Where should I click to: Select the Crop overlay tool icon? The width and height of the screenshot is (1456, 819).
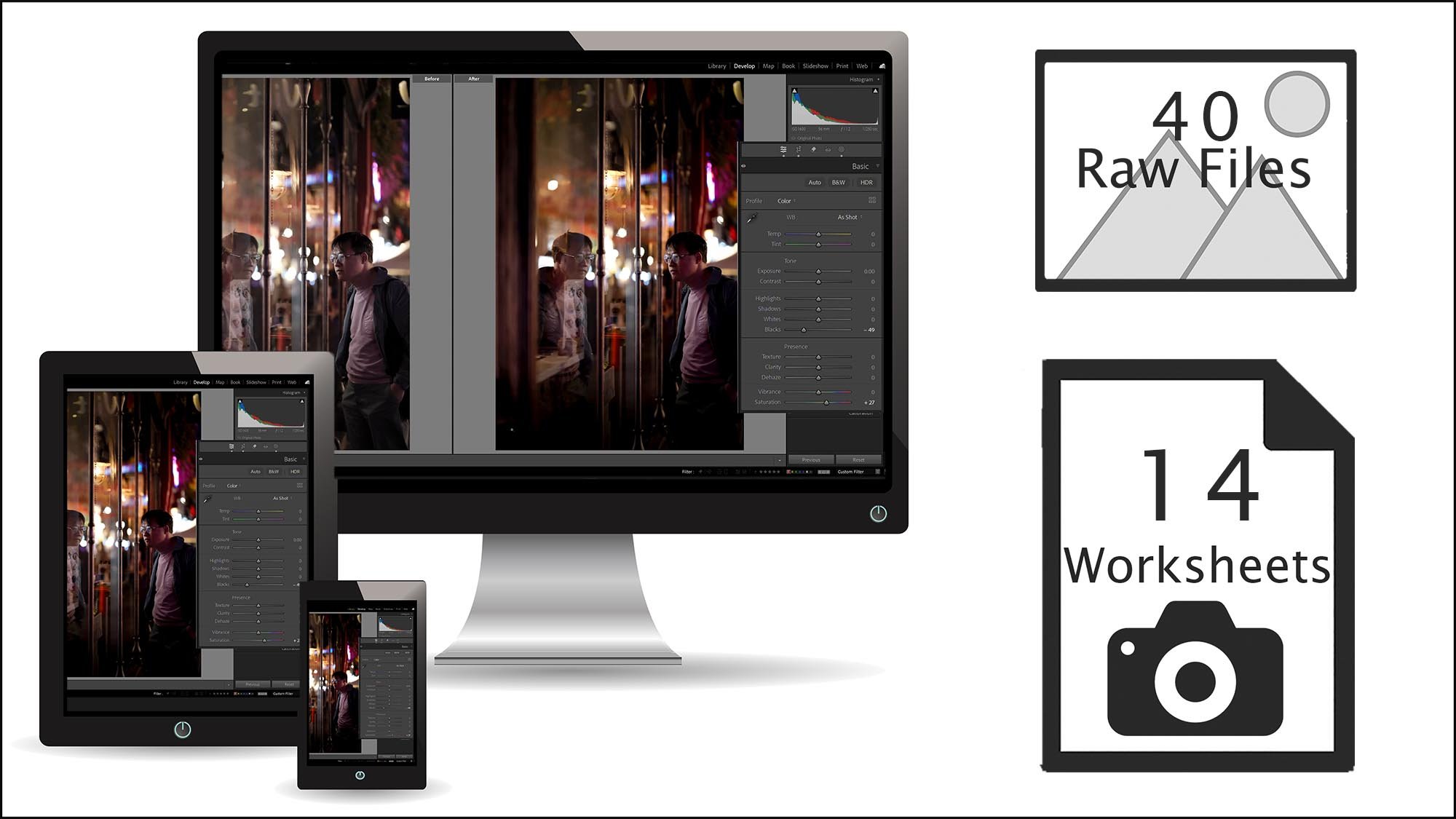799,150
